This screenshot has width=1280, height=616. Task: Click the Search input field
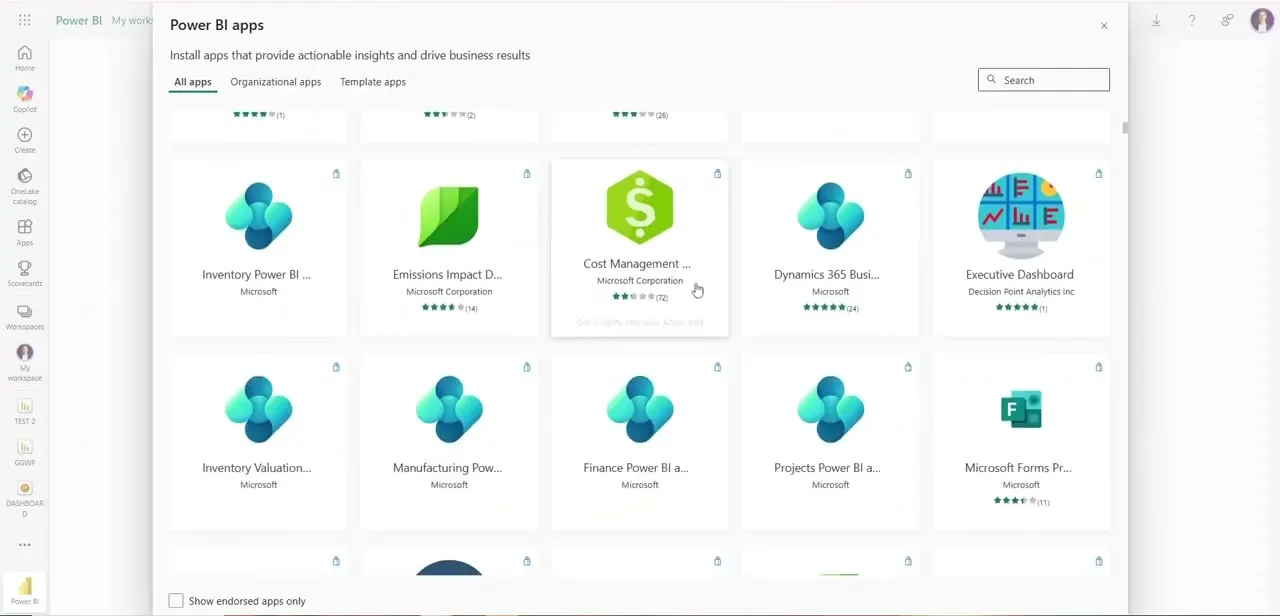tap(1044, 80)
